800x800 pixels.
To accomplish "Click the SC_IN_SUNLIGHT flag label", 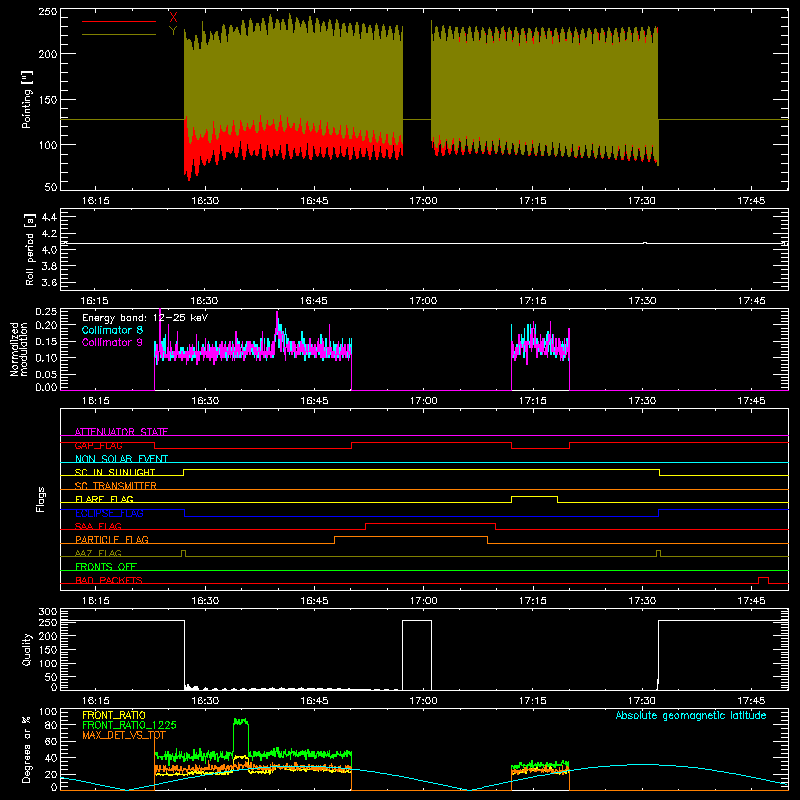I will pyautogui.click(x=115, y=472).
